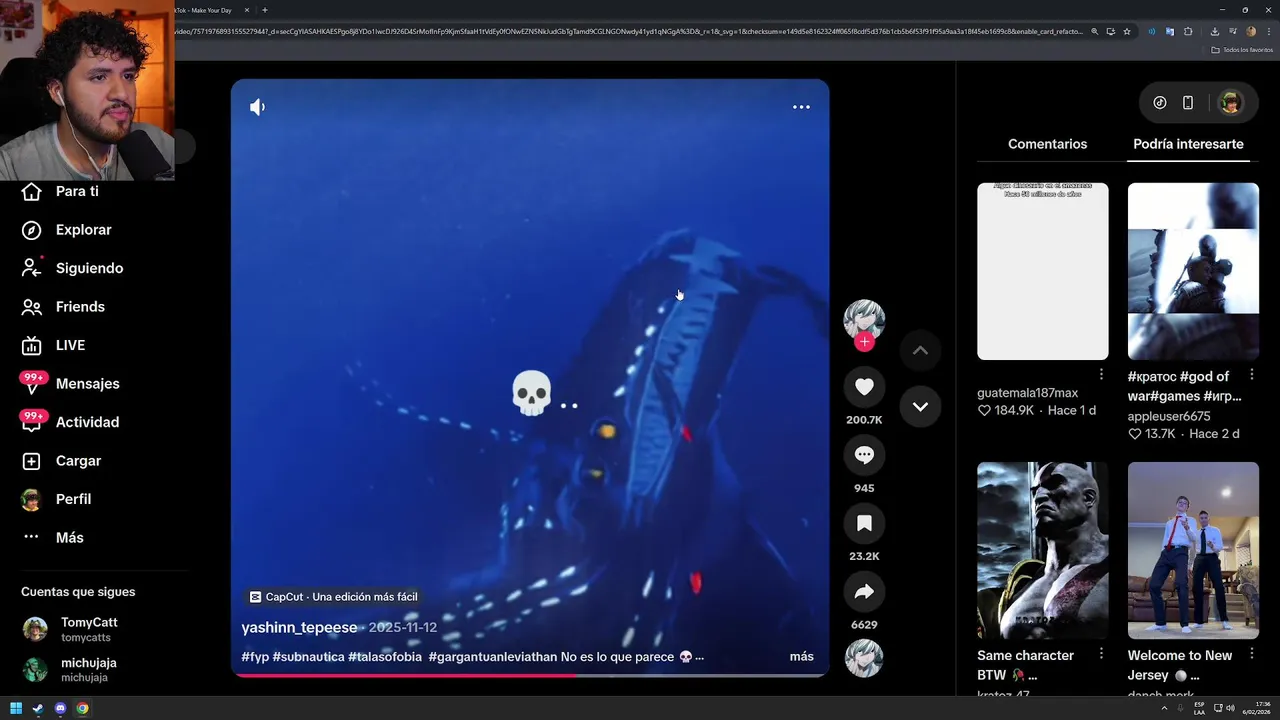Open options for кратос god of war video
The height and width of the screenshot is (720, 1280).
click(x=1252, y=374)
